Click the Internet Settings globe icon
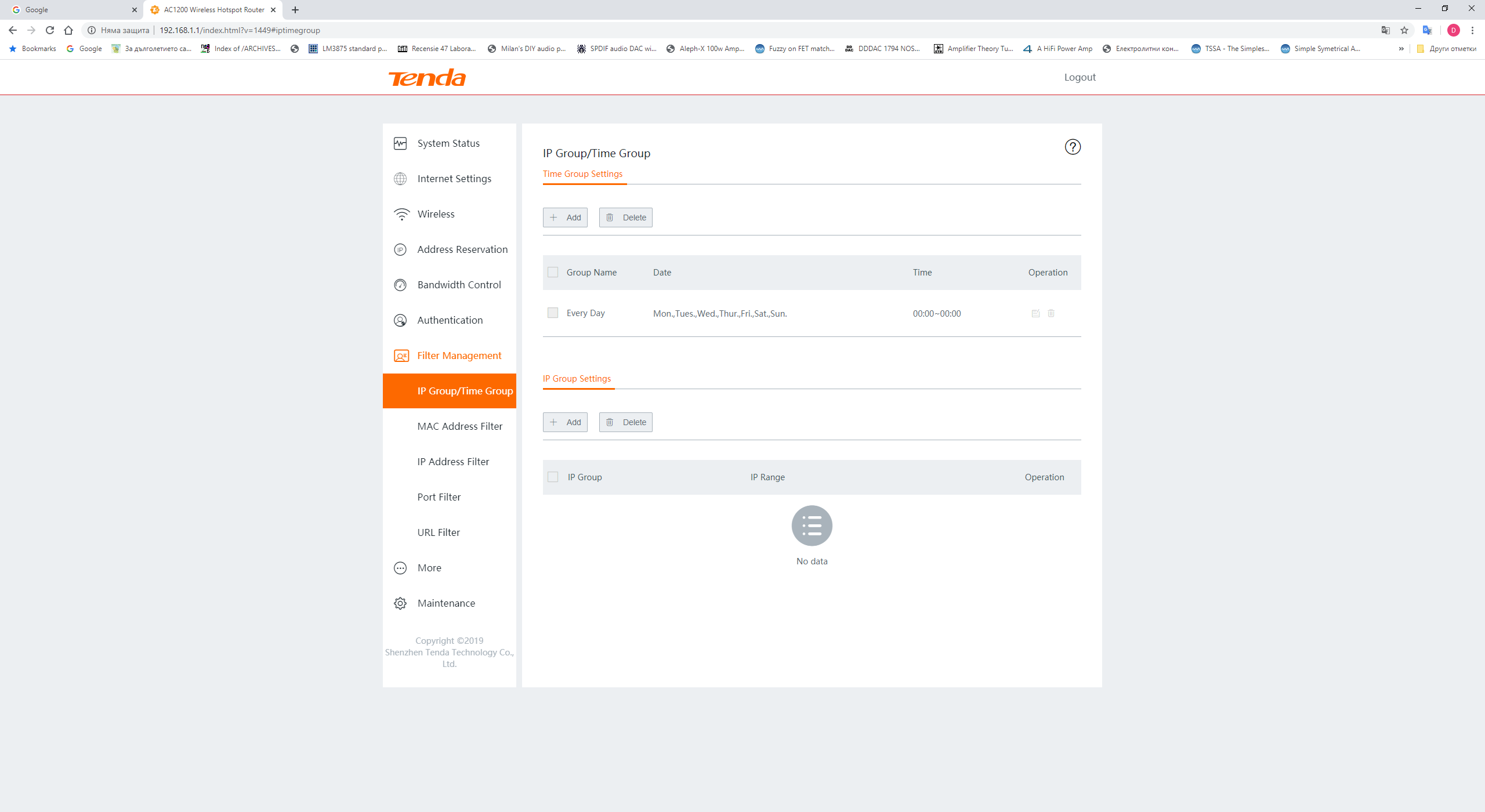1485x812 pixels. pyautogui.click(x=400, y=179)
